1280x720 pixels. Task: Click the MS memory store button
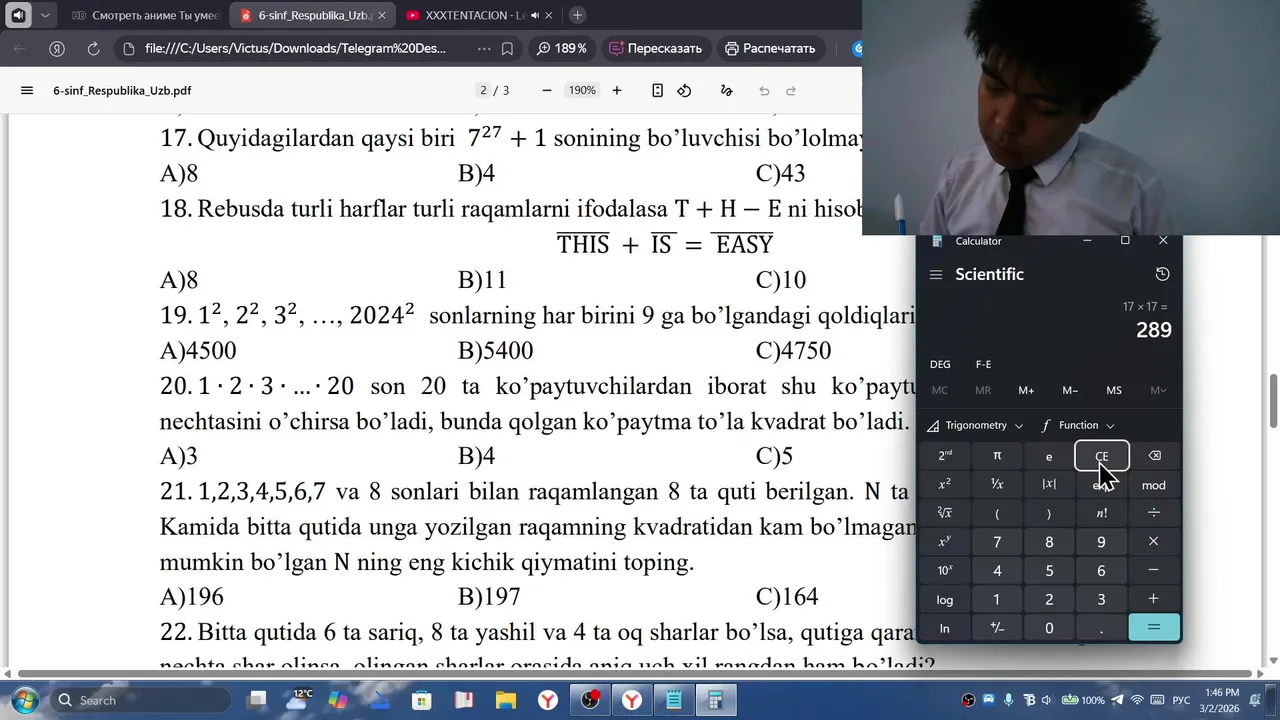tap(1114, 390)
